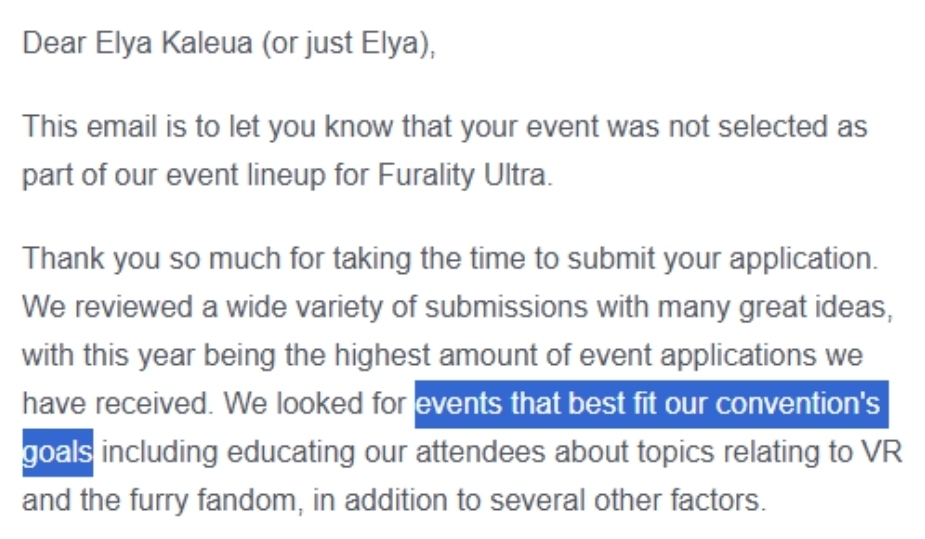This screenshot has height=539, width=925.
Task: Click the word "Thank" starting the second paragraph
Action: tap(62, 259)
